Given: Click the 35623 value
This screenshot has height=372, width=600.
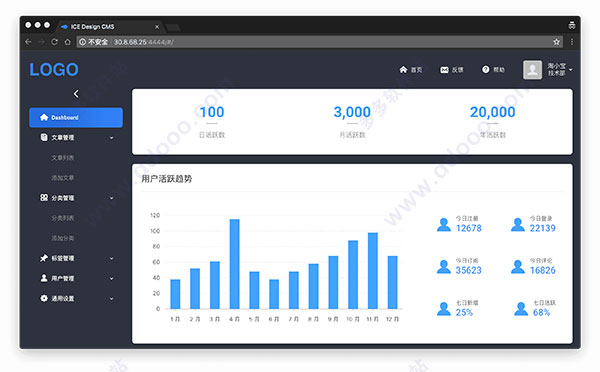Looking at the screenshot, I should (469, 270).
